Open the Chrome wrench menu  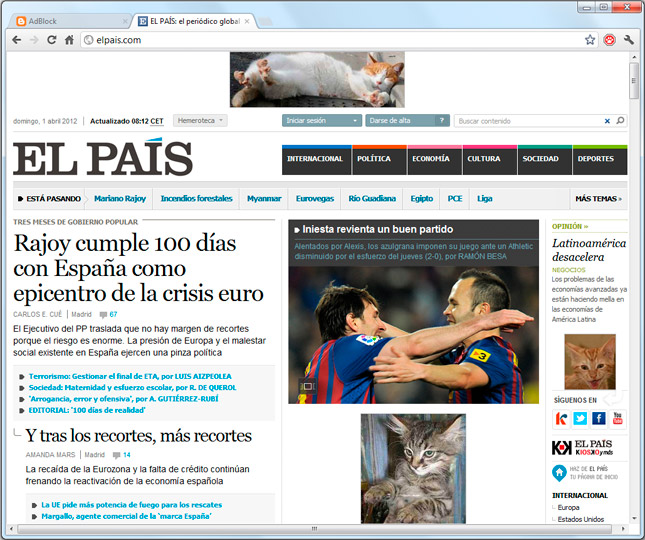tap(629, 40)
